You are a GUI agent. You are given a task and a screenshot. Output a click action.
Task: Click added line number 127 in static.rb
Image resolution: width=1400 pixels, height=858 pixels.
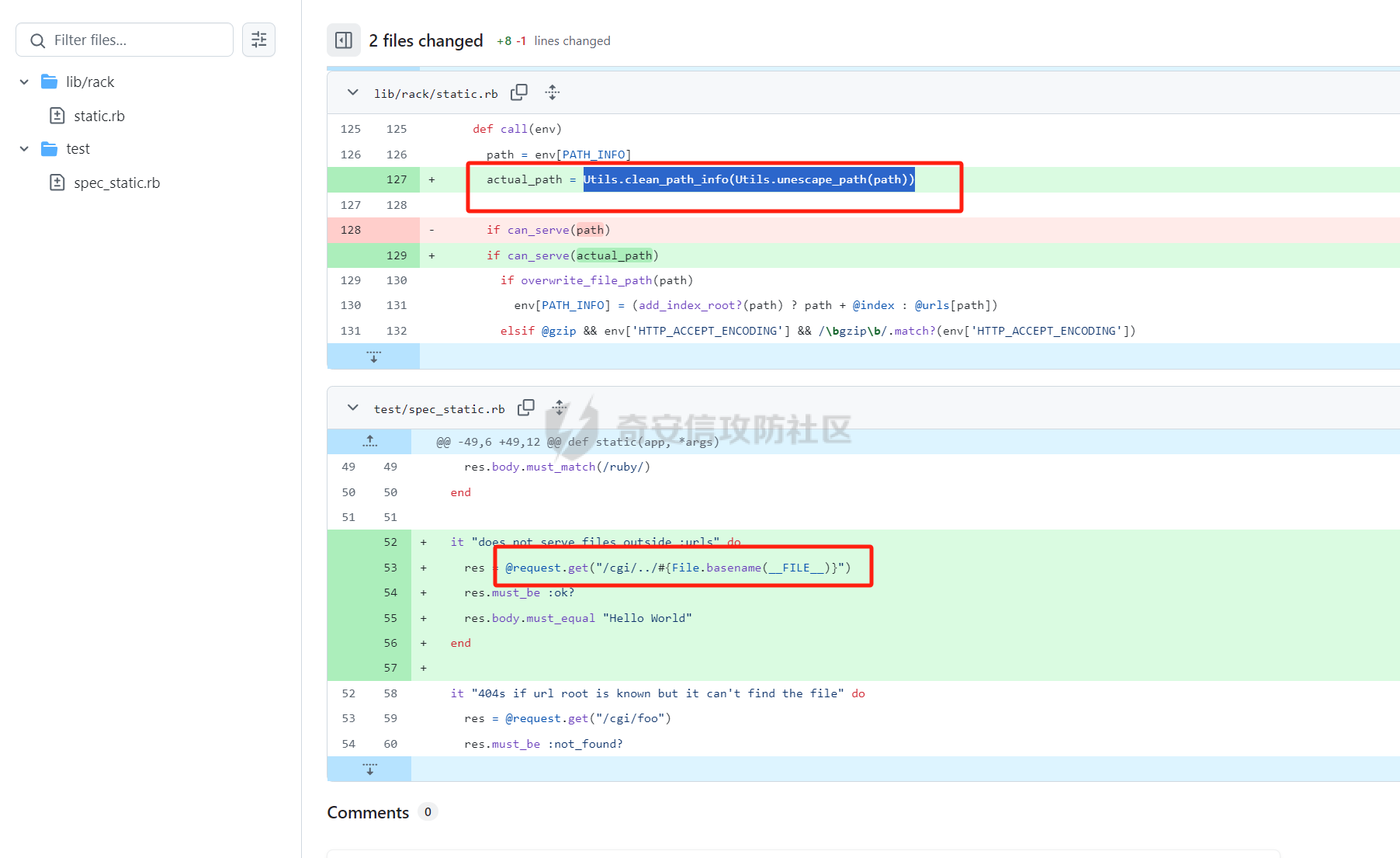coord(397,179)
